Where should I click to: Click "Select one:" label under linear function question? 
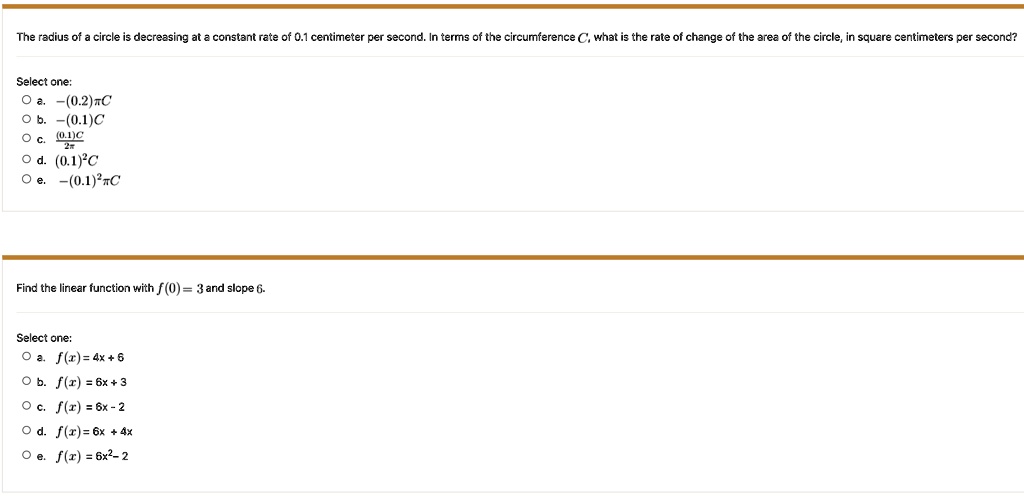[44, 338]
